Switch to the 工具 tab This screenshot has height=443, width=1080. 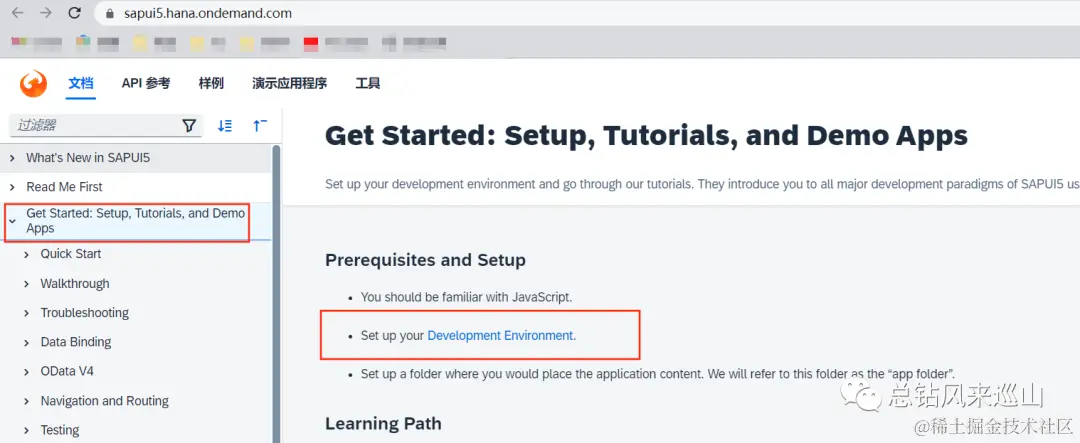point(368,83)
